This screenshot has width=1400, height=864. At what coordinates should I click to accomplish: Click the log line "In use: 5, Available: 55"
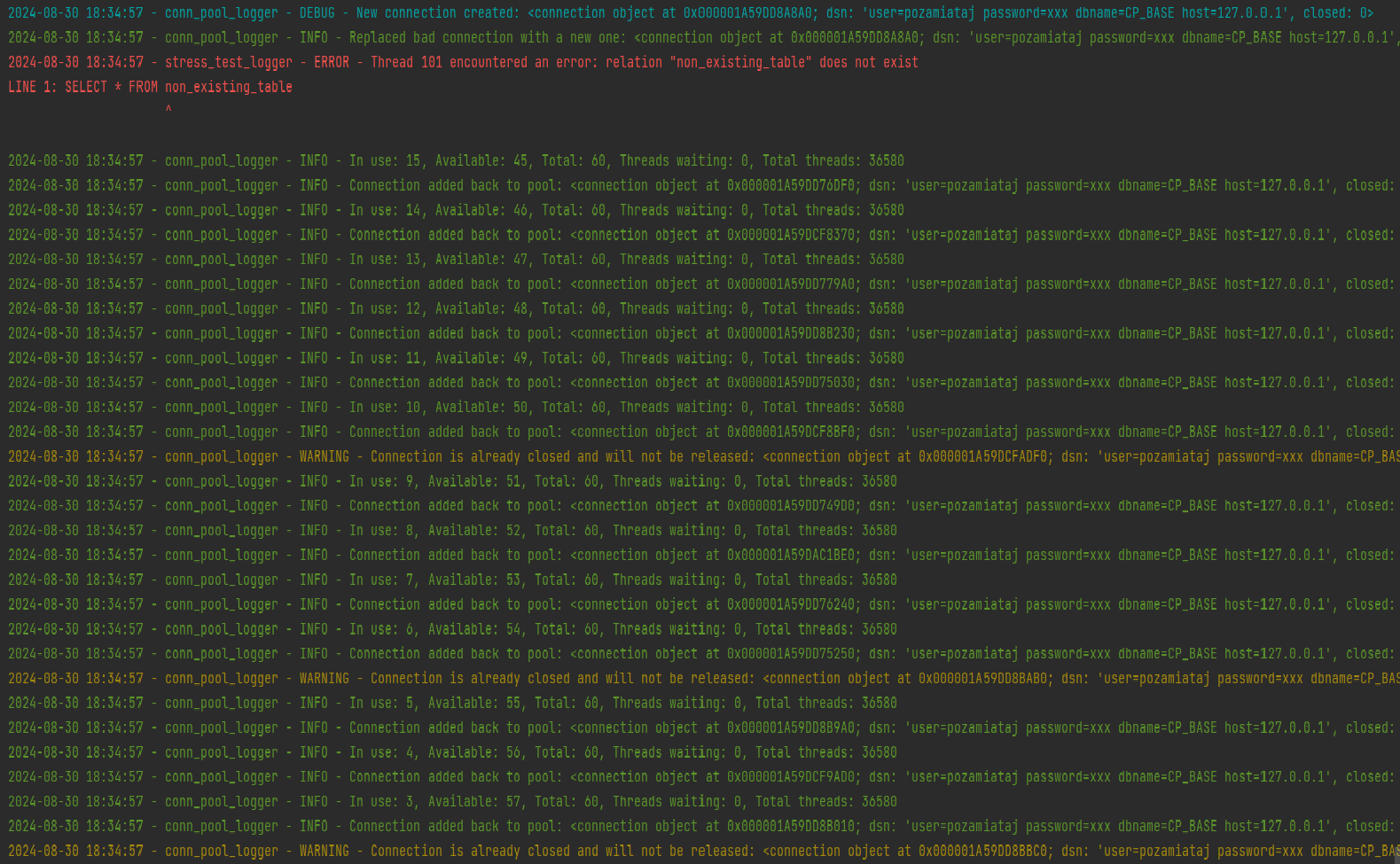pos(452,704)
